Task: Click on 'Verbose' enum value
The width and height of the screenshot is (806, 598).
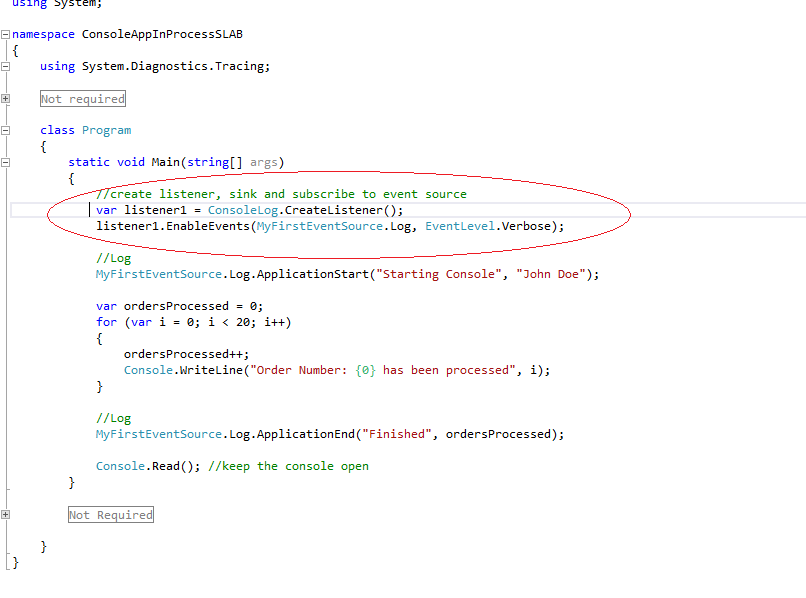Action: [526, 226]
